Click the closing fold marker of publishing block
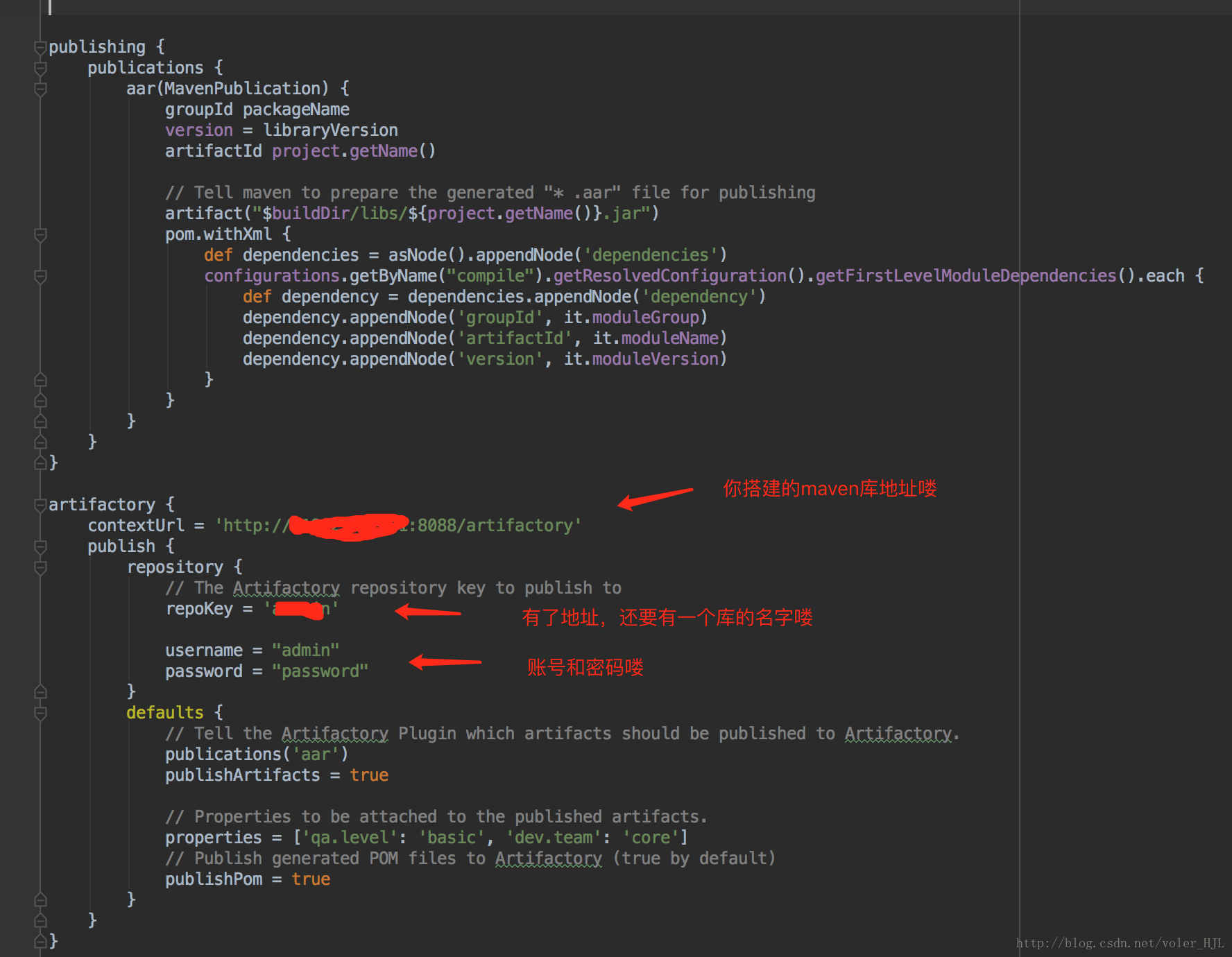Image resolution: width=1232 pixels, height=957 pixels. 40,463
